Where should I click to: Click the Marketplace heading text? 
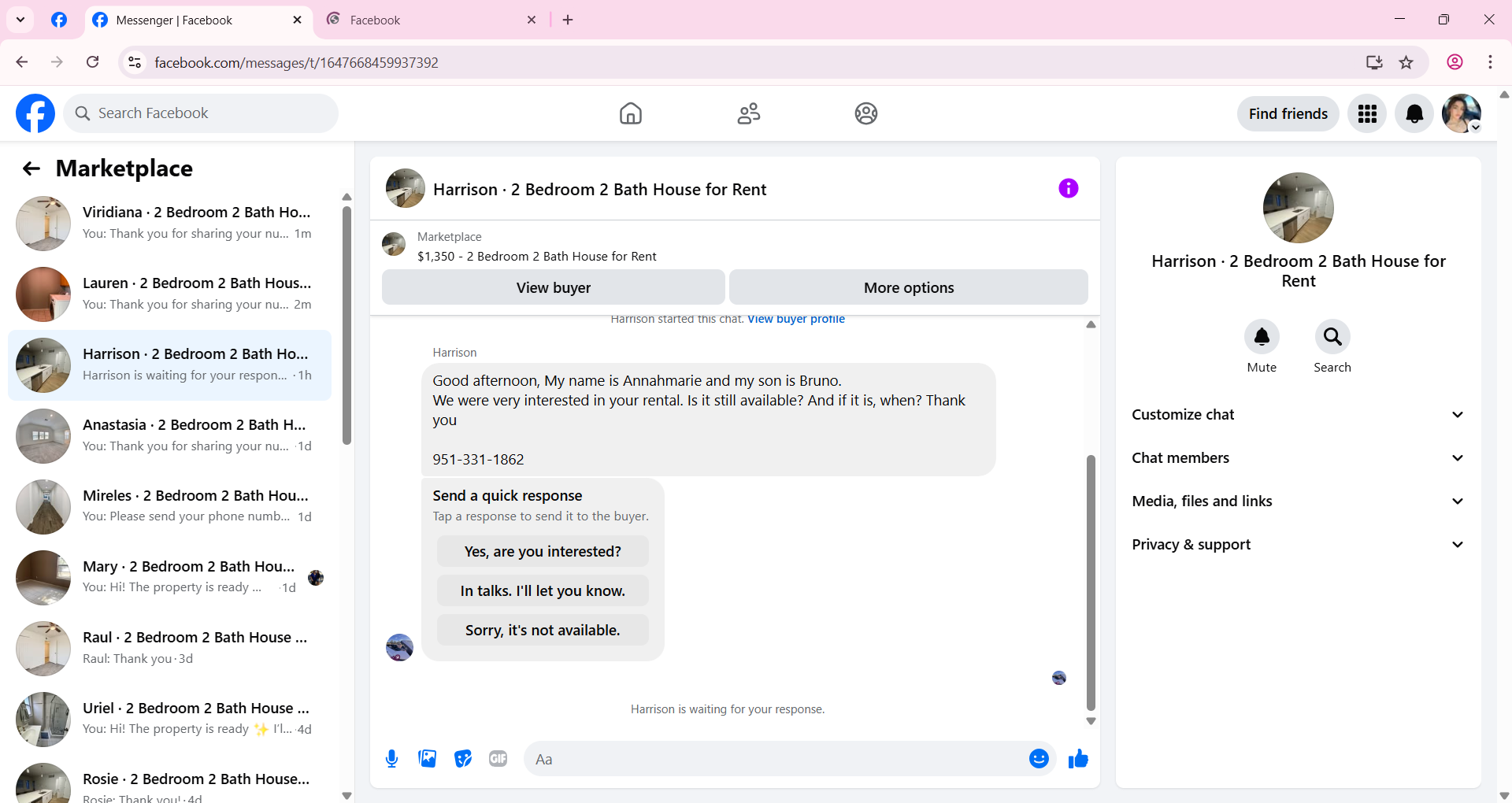[124, 168]
